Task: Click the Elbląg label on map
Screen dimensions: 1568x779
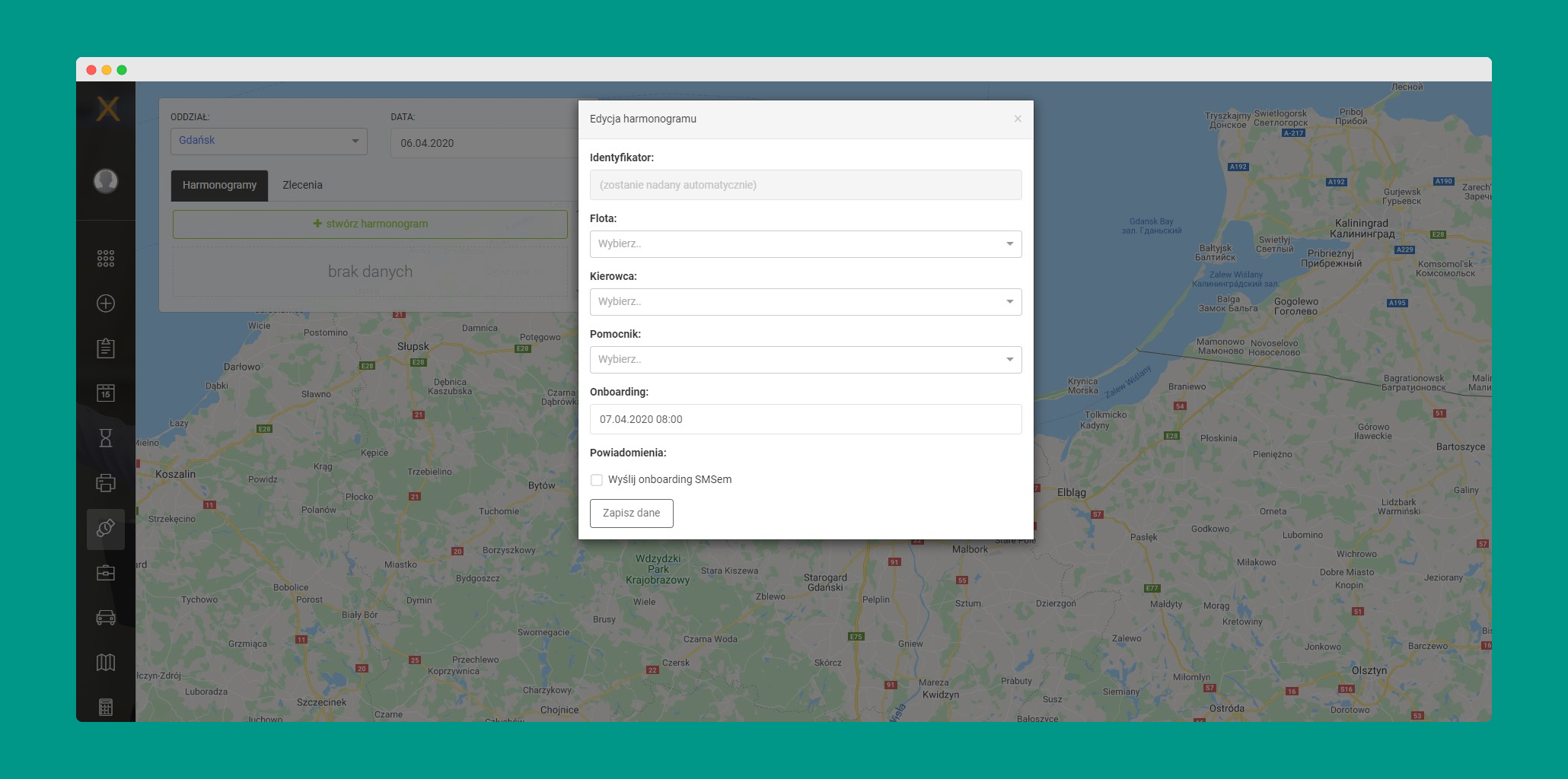Action: 1072,493
